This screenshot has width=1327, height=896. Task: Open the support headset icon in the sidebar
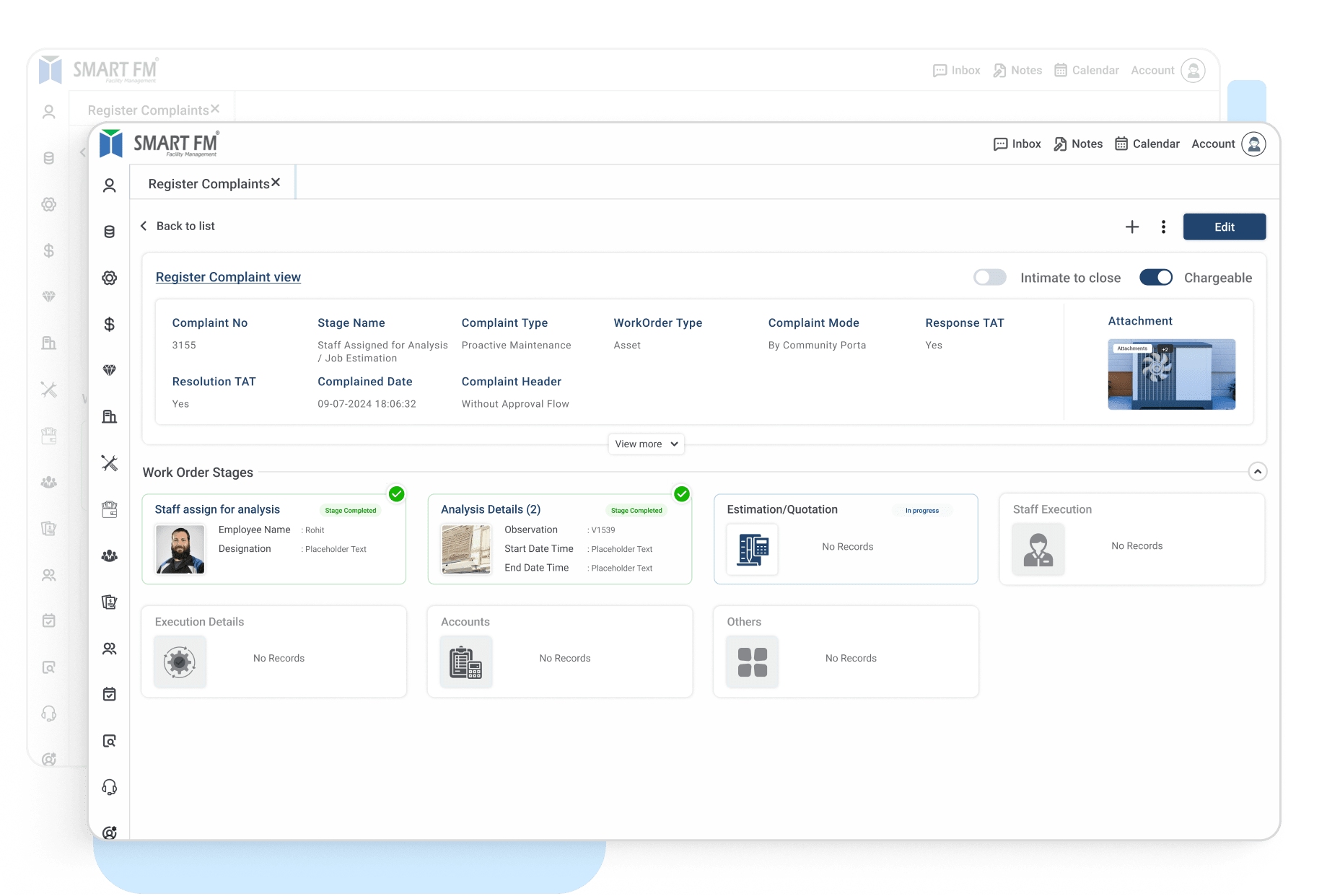point(109,786)
